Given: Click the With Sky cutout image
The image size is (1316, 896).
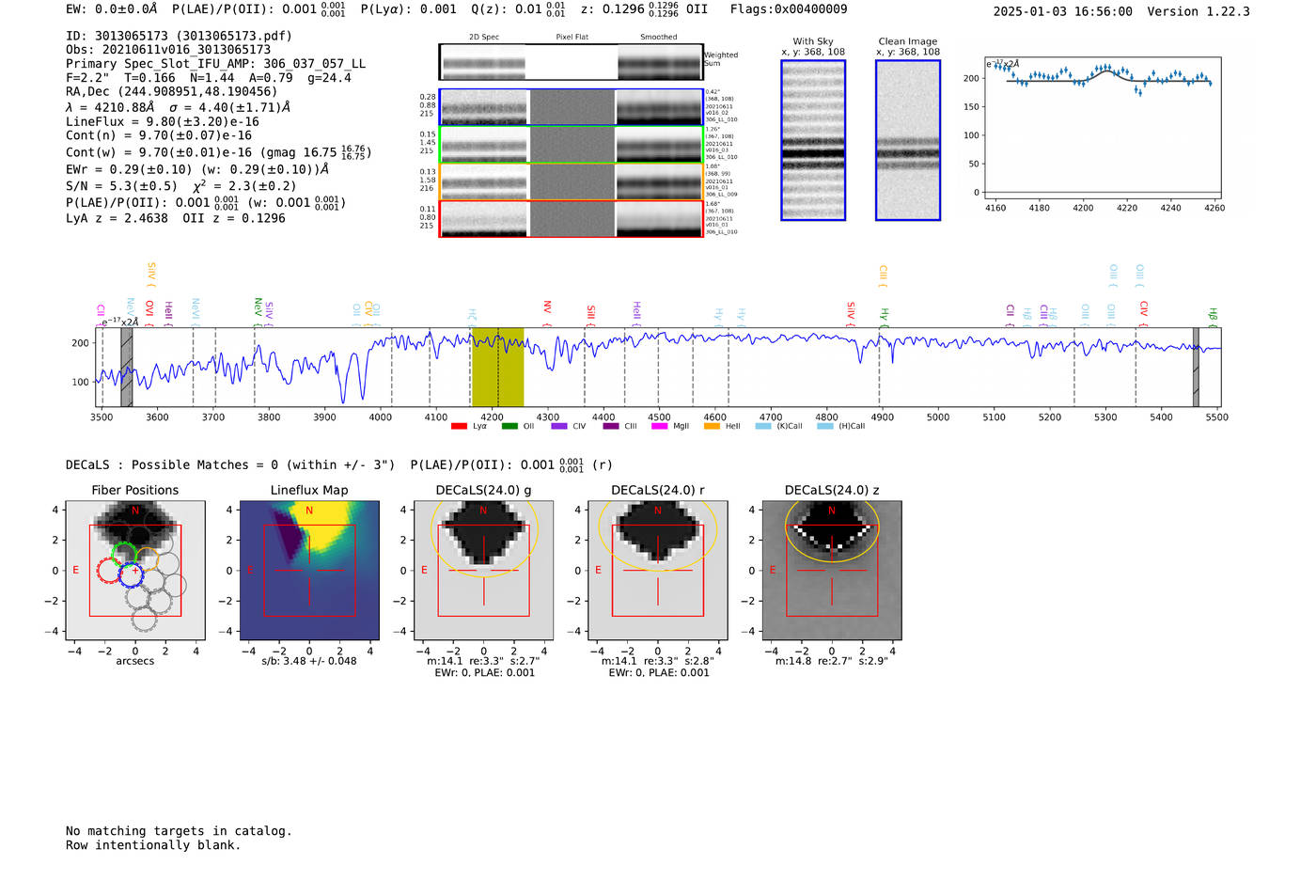Looking at the screenshot, I should (813, 140).
